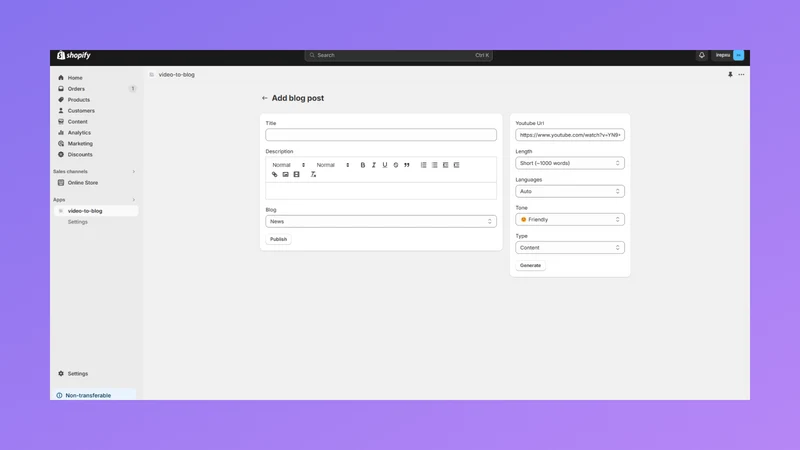Increase the indent

point(457,165)
